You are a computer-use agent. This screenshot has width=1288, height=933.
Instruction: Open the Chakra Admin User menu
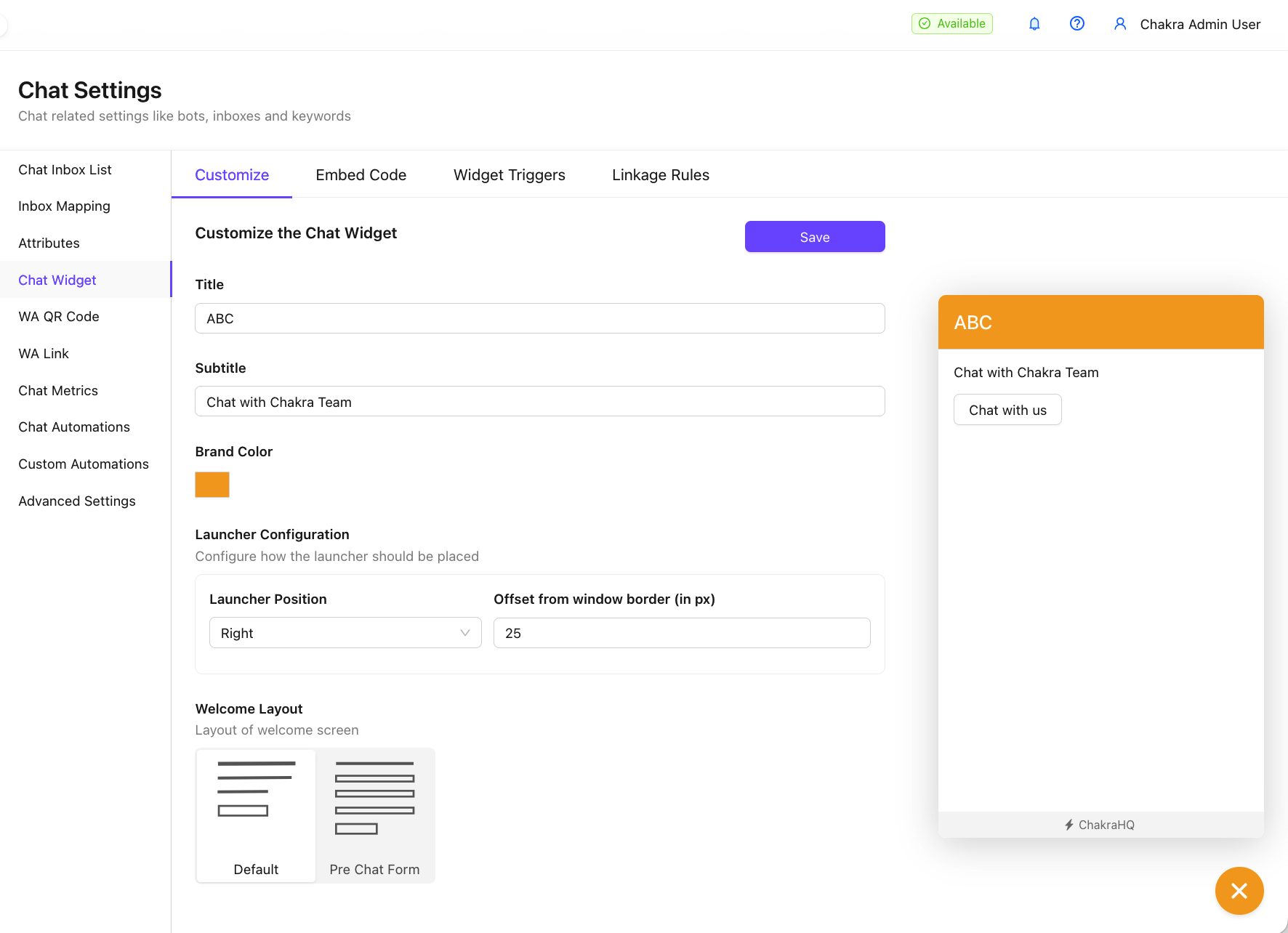1200,24
